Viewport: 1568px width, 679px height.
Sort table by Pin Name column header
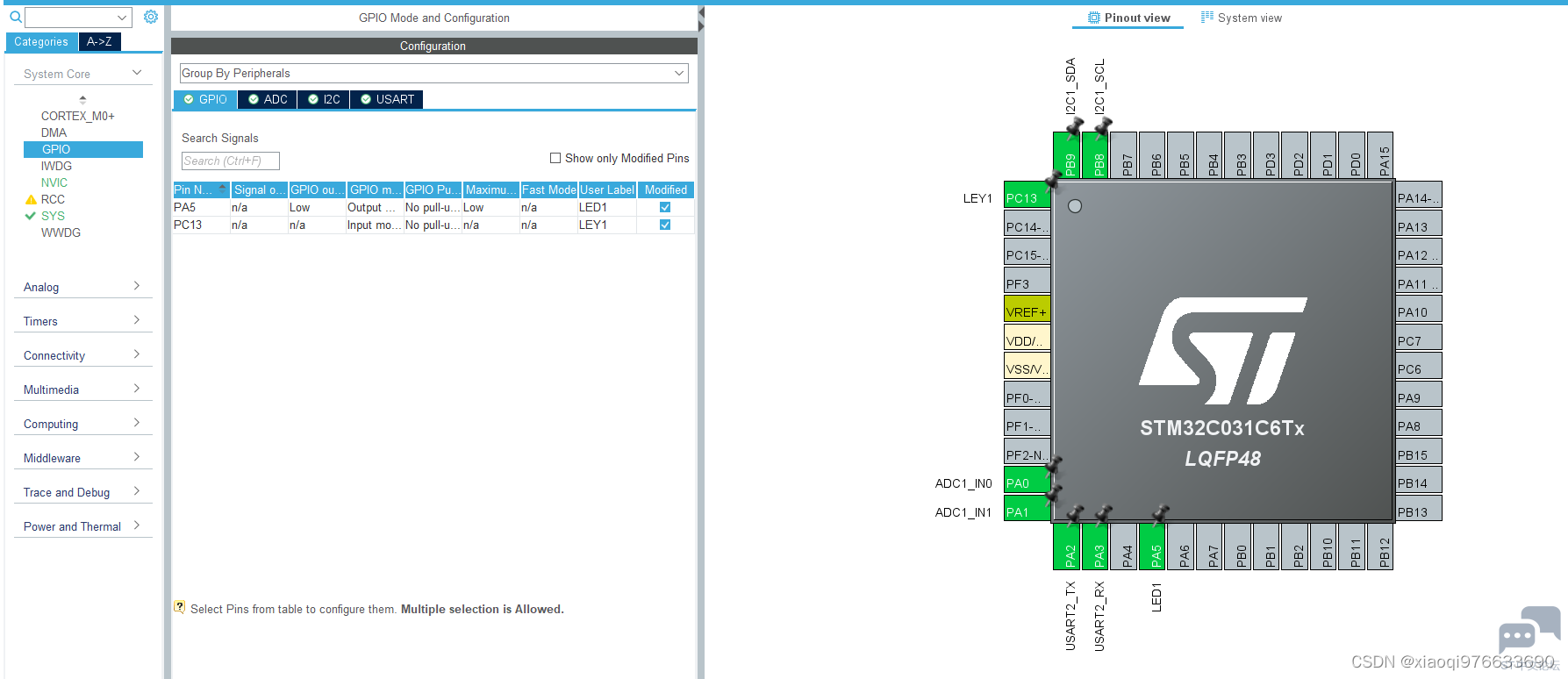coord(201,189)
